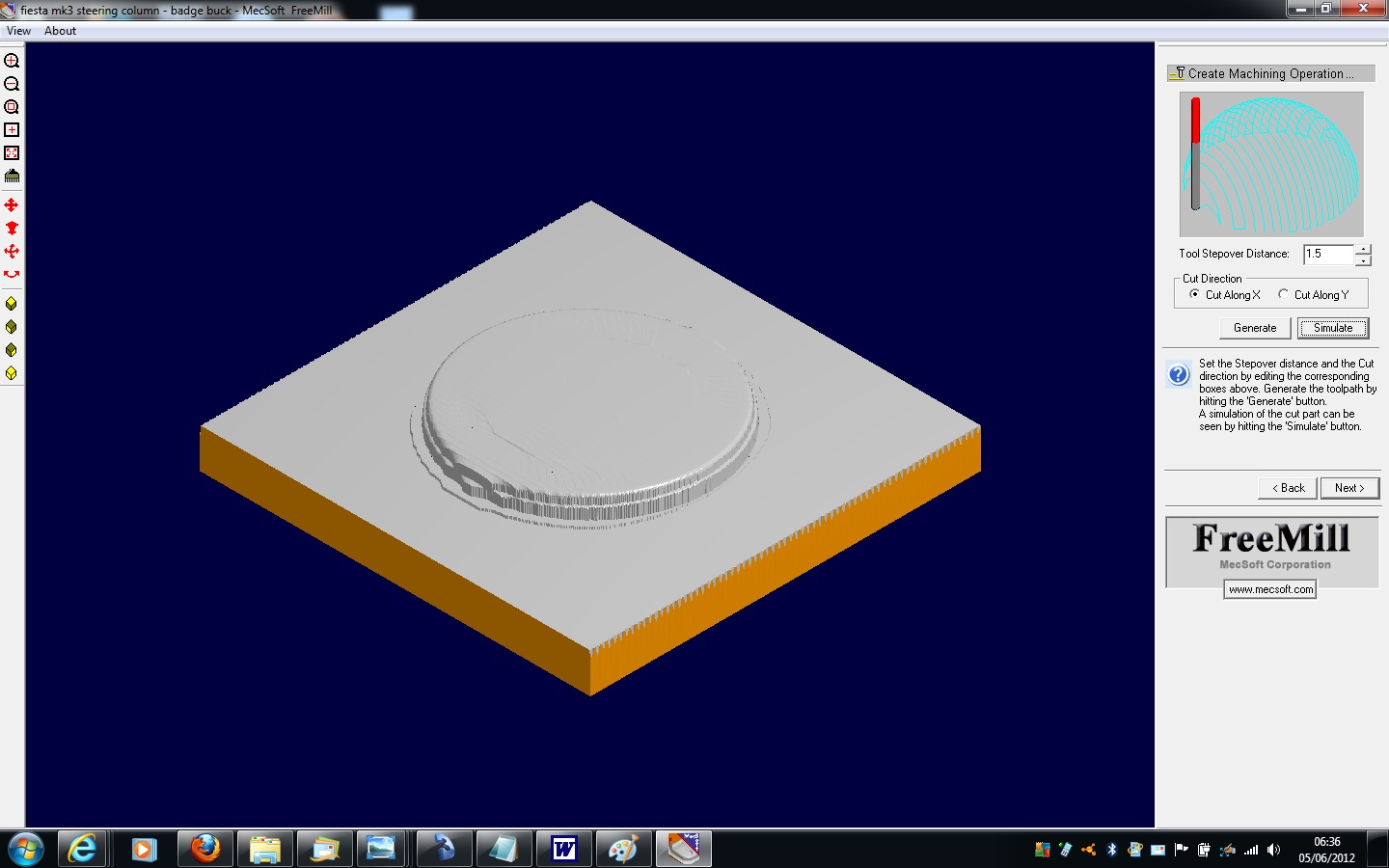This screenshot has height=868, width=1389.
Task: Select the Cut Along X radio button
Action: point(1195,294)
